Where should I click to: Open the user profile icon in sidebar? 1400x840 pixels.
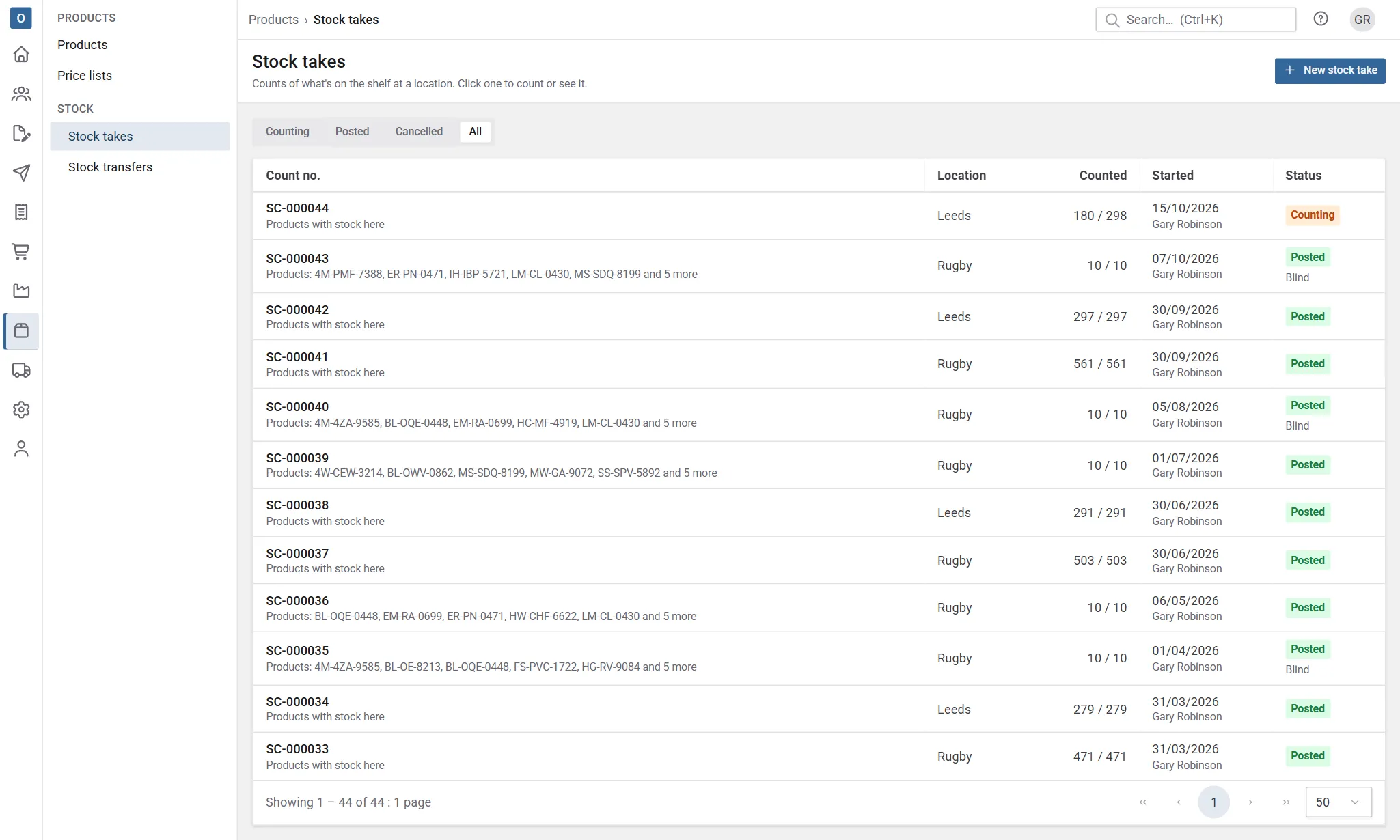point(21,449)
